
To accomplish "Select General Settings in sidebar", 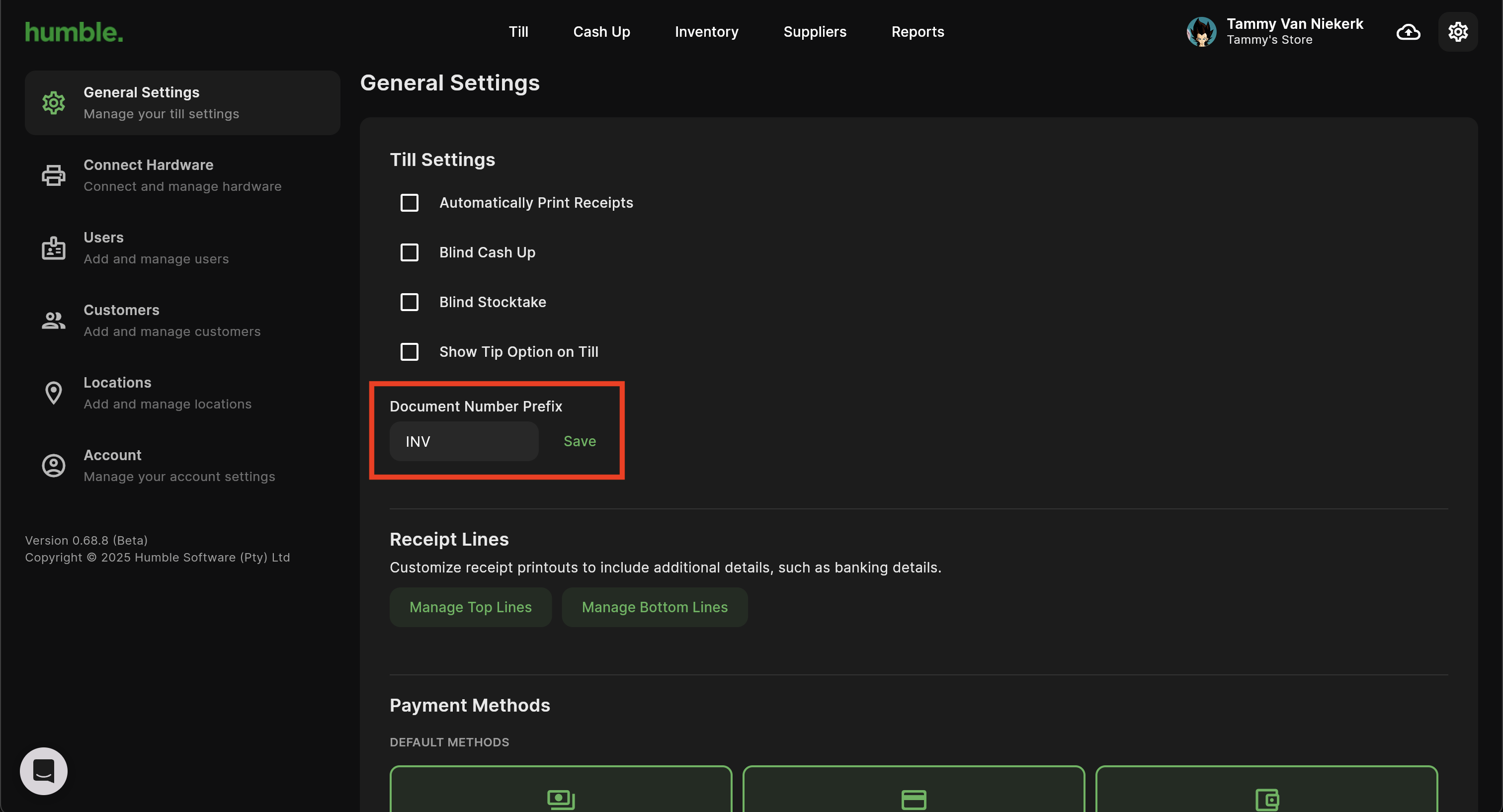I will 182,103.
